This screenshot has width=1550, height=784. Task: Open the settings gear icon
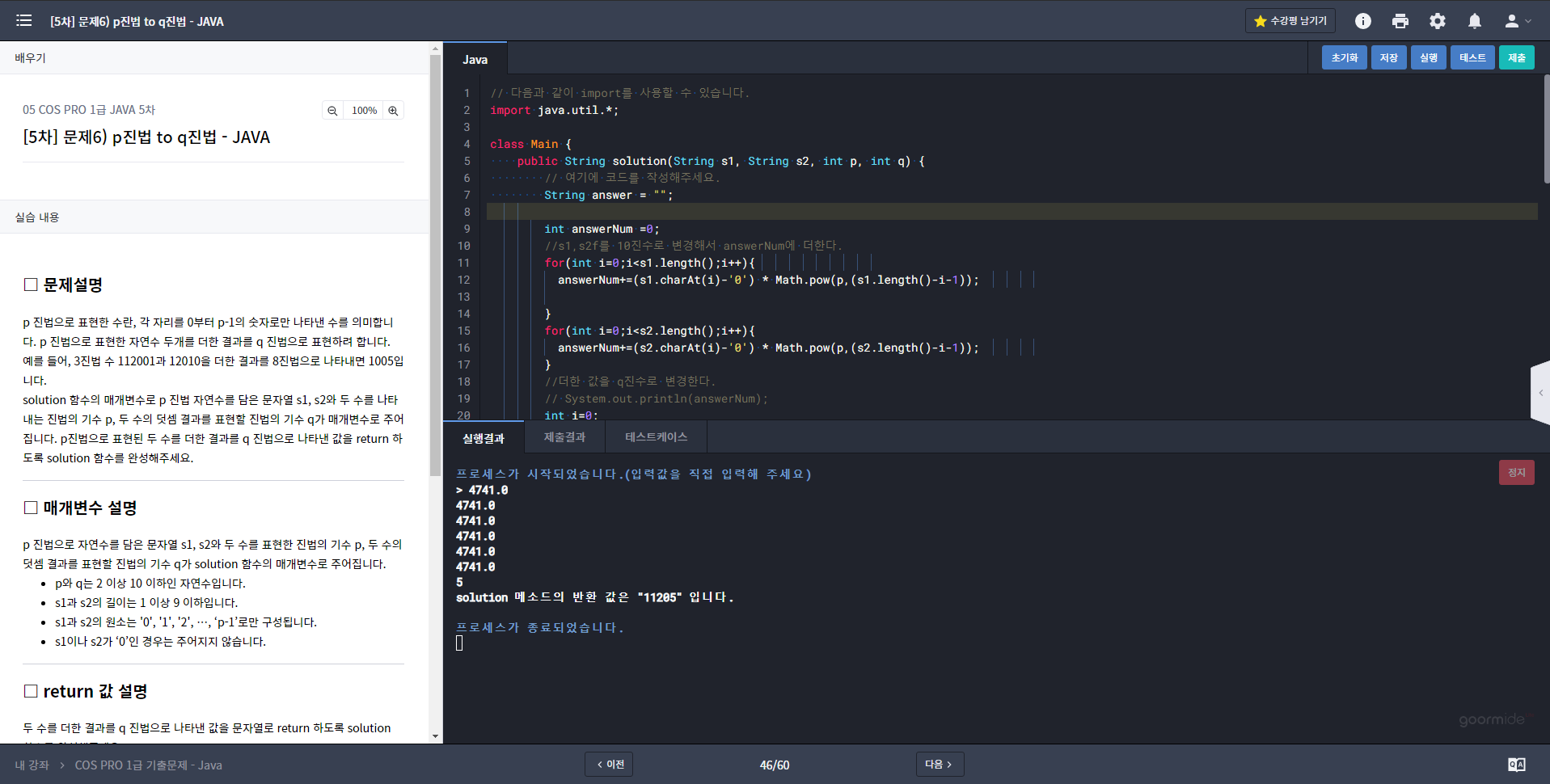1438,21
